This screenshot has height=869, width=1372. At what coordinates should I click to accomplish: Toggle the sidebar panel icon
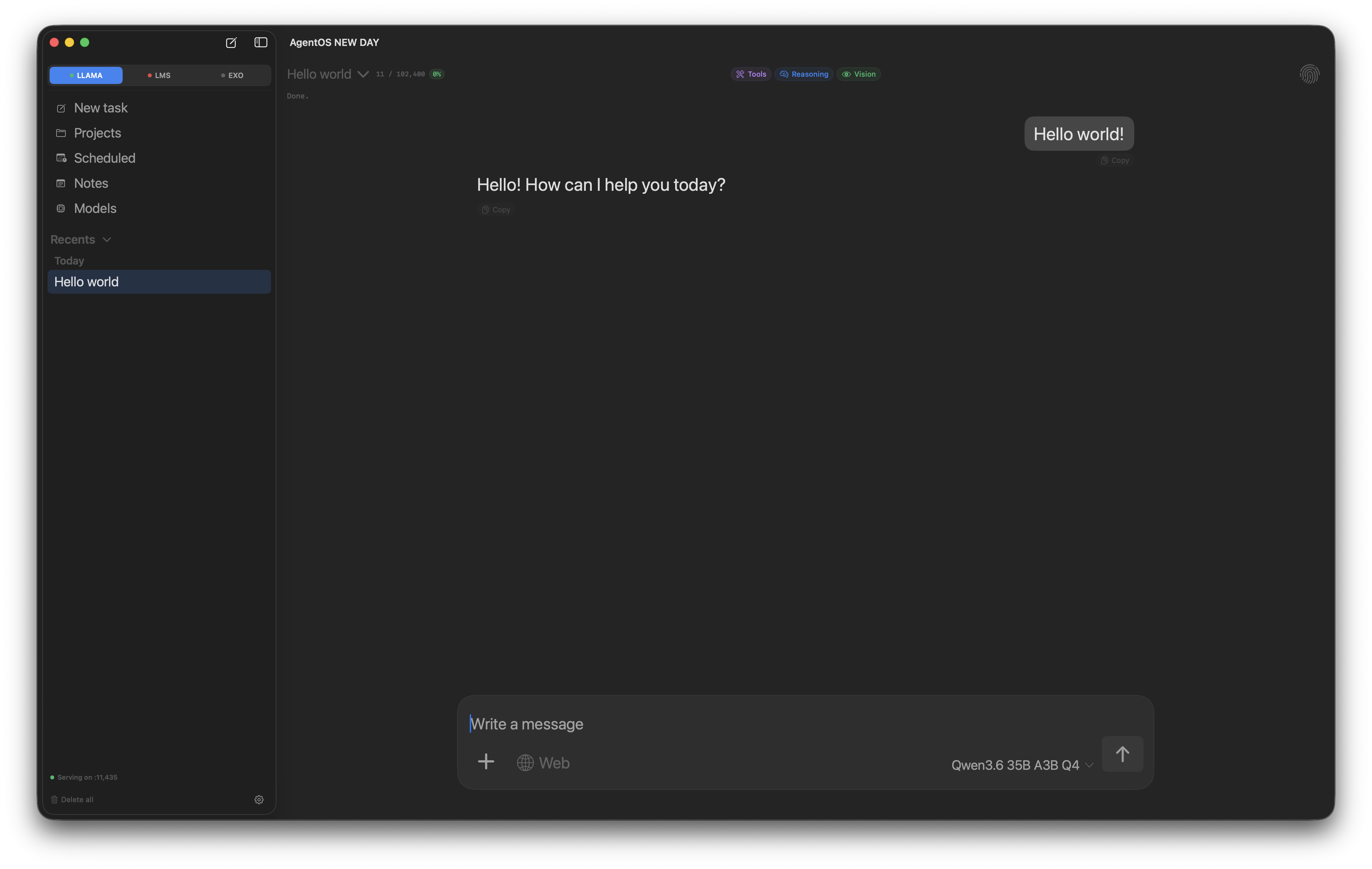pos(261,43)
